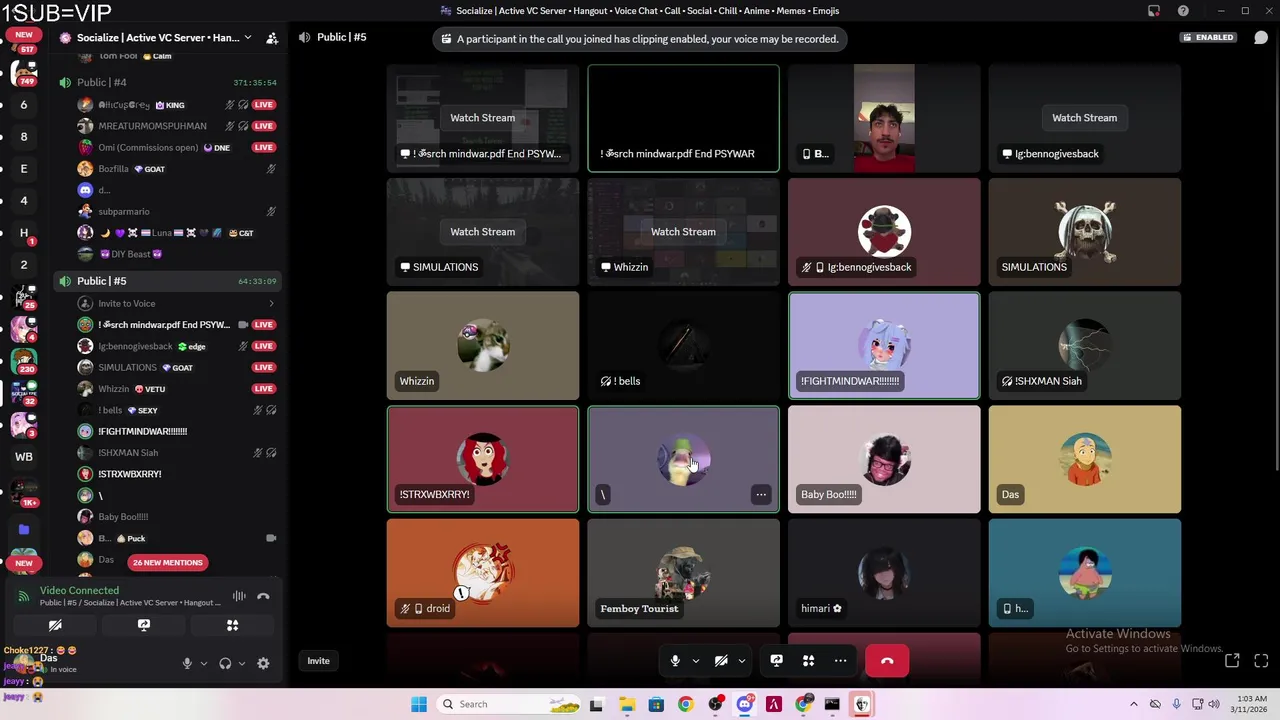The width and height of the screenshot is (1280, 720).
Task: Open File Explorer from the taskbar
Action: [626, 704]
